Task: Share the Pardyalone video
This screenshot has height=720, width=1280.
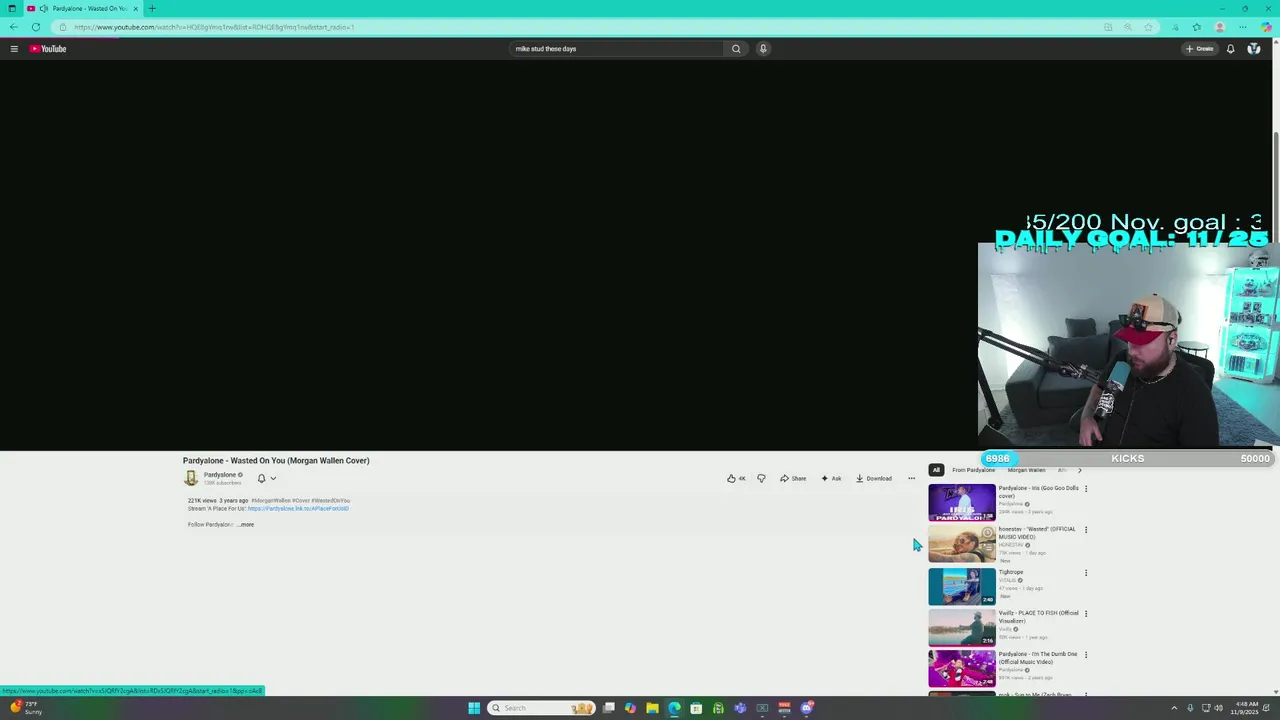Action: coord(793,478)
